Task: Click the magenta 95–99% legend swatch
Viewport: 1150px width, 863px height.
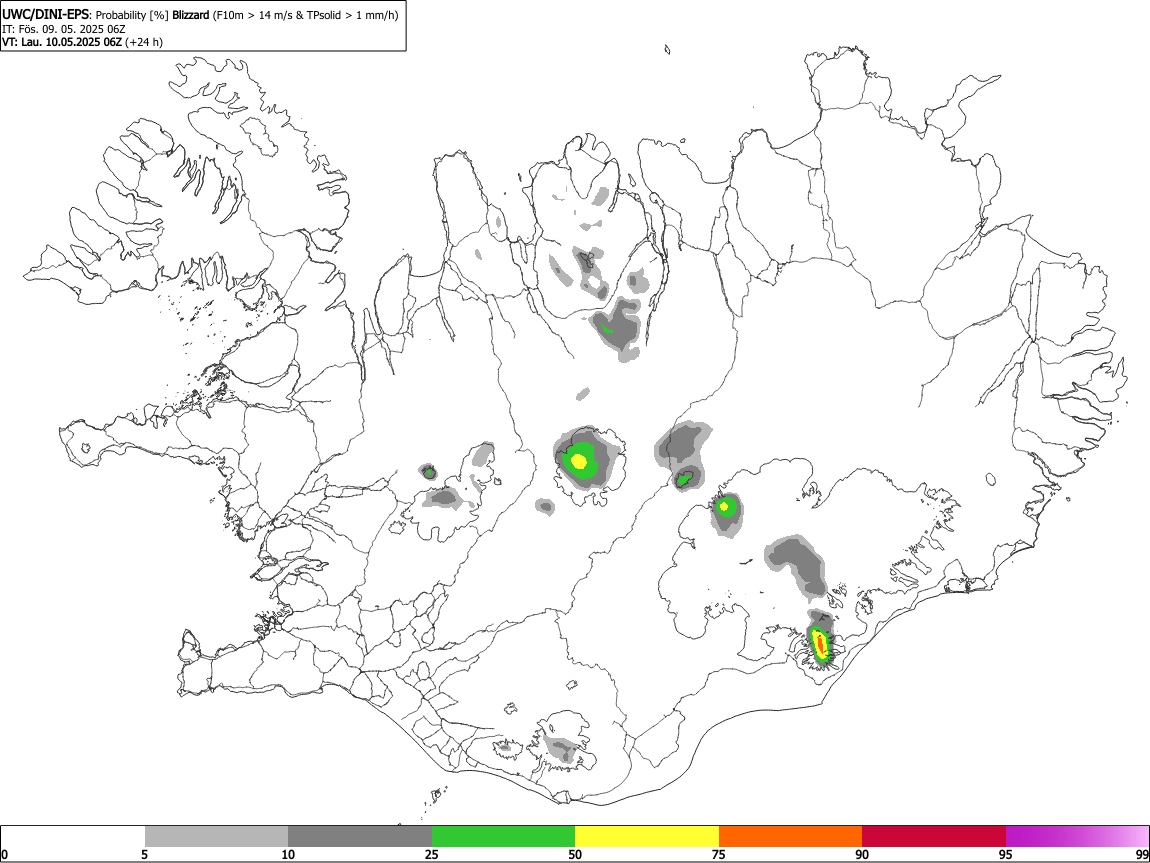Action: pos(1077,837)
